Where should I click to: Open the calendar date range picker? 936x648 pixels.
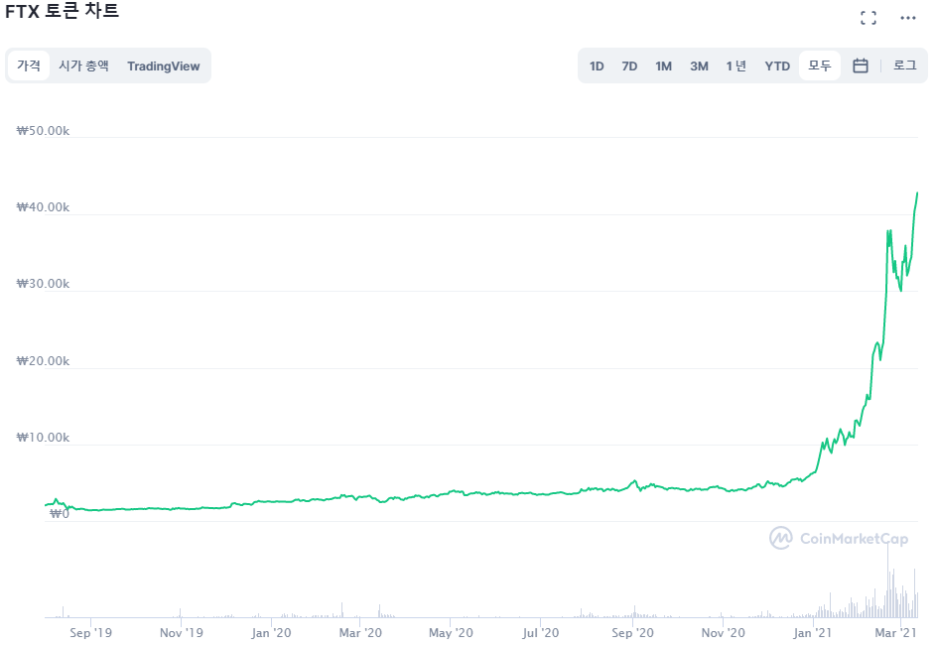[860, 66]
